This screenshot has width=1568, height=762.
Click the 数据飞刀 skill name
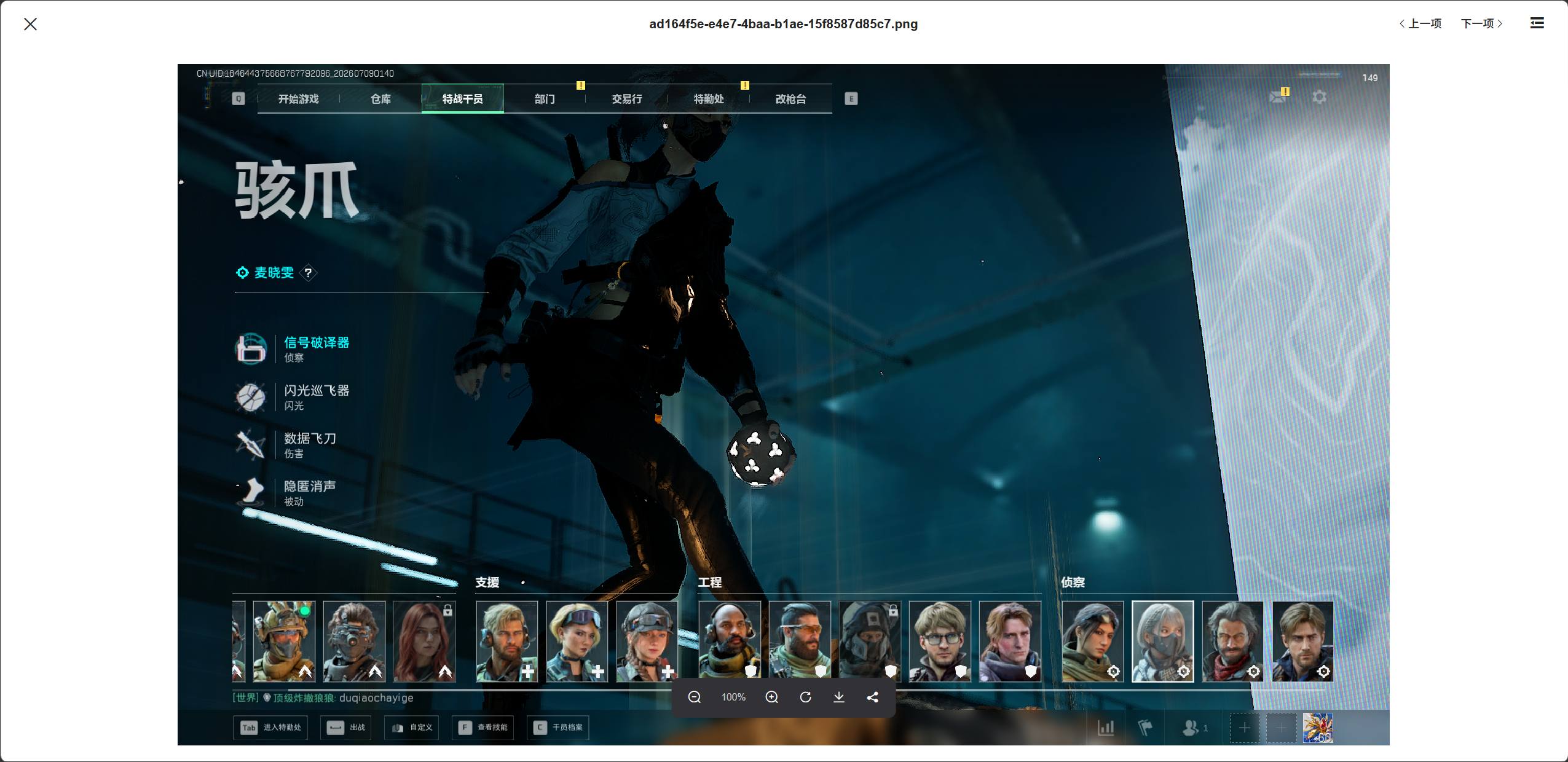(310, 439)
